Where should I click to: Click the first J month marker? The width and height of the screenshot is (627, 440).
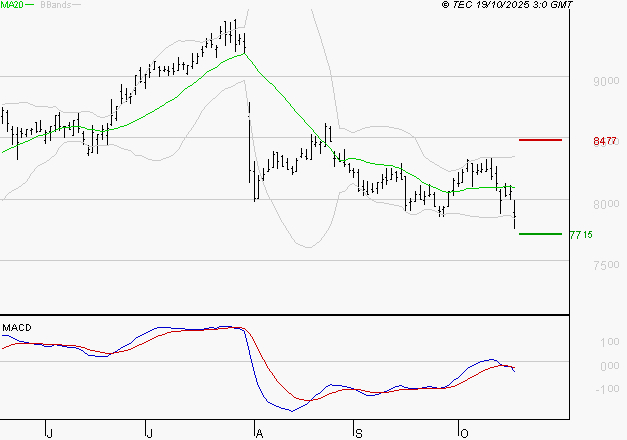[x=50, y=434]
